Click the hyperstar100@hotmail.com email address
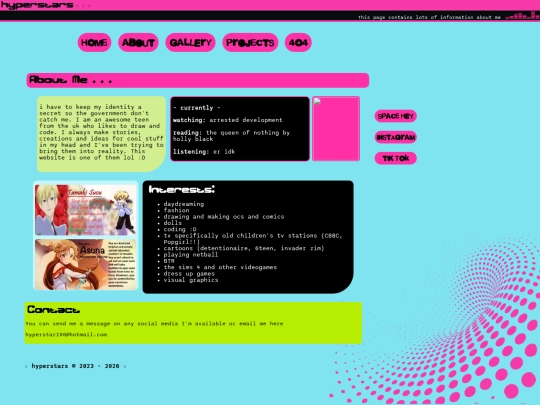540x405 pixels. pos(66,334)
